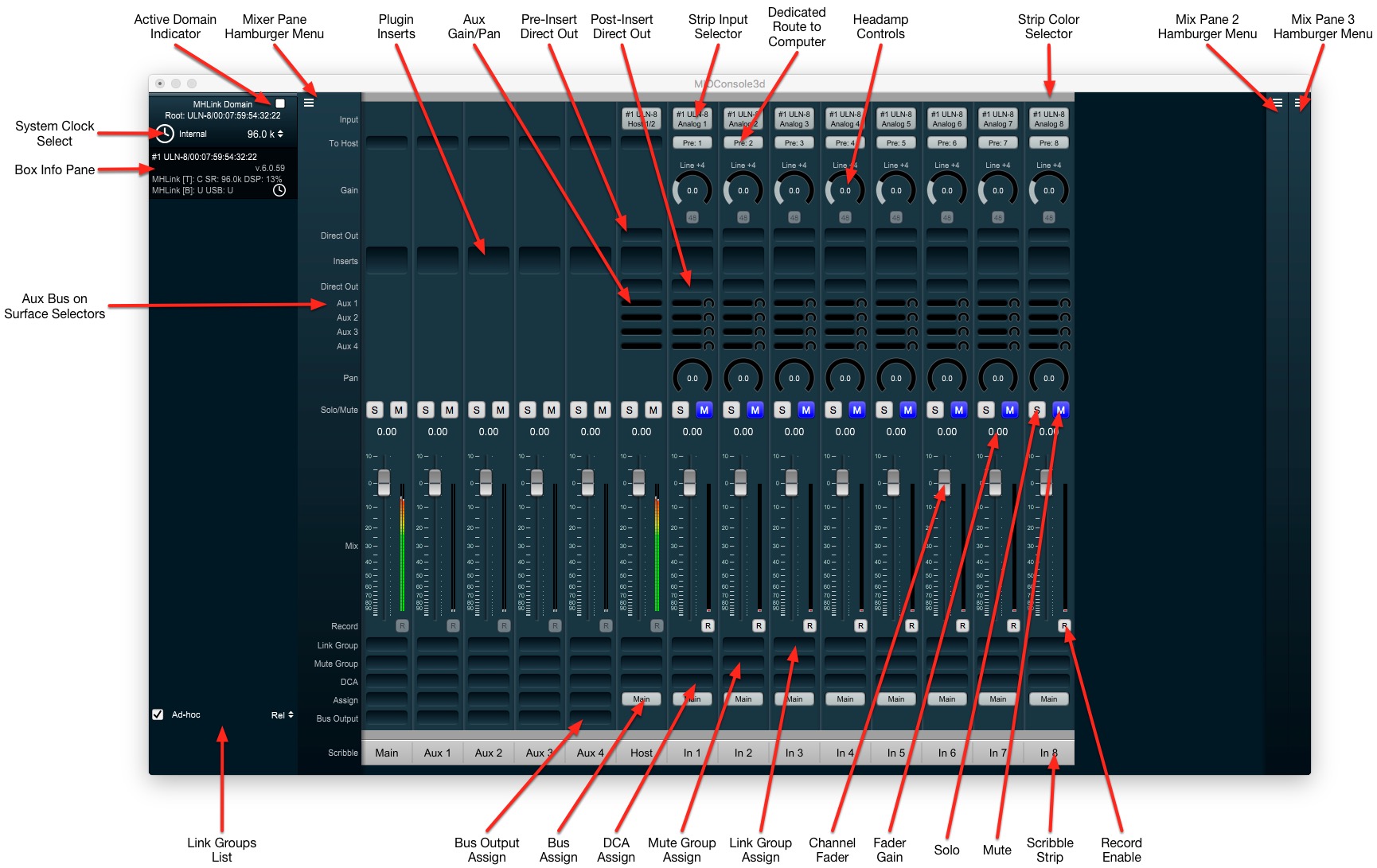Solo the Host strip
Viewport: 1377px width, 868px height.
(x=630, y=410)
